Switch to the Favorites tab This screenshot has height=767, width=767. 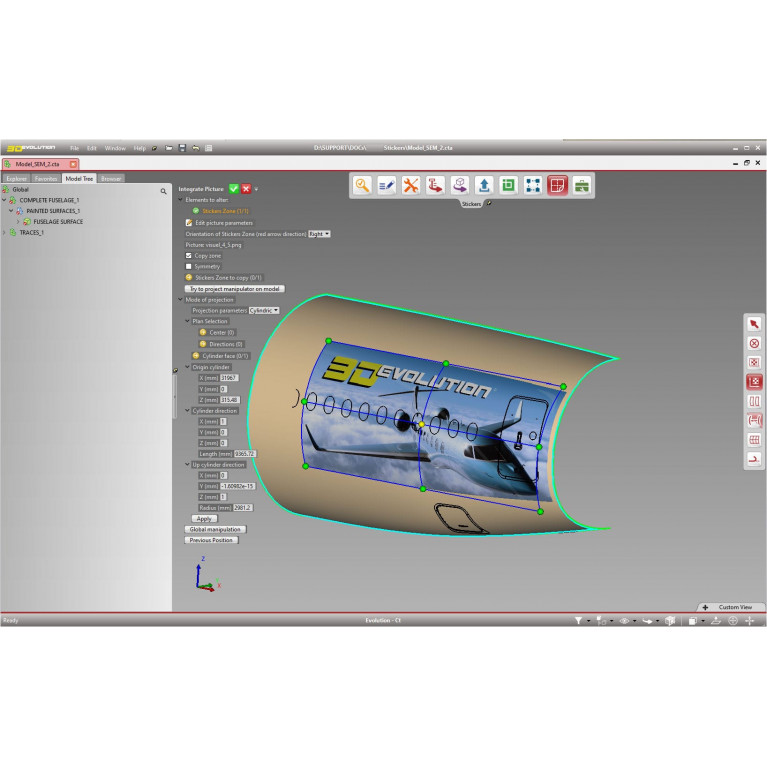[46, 179]
